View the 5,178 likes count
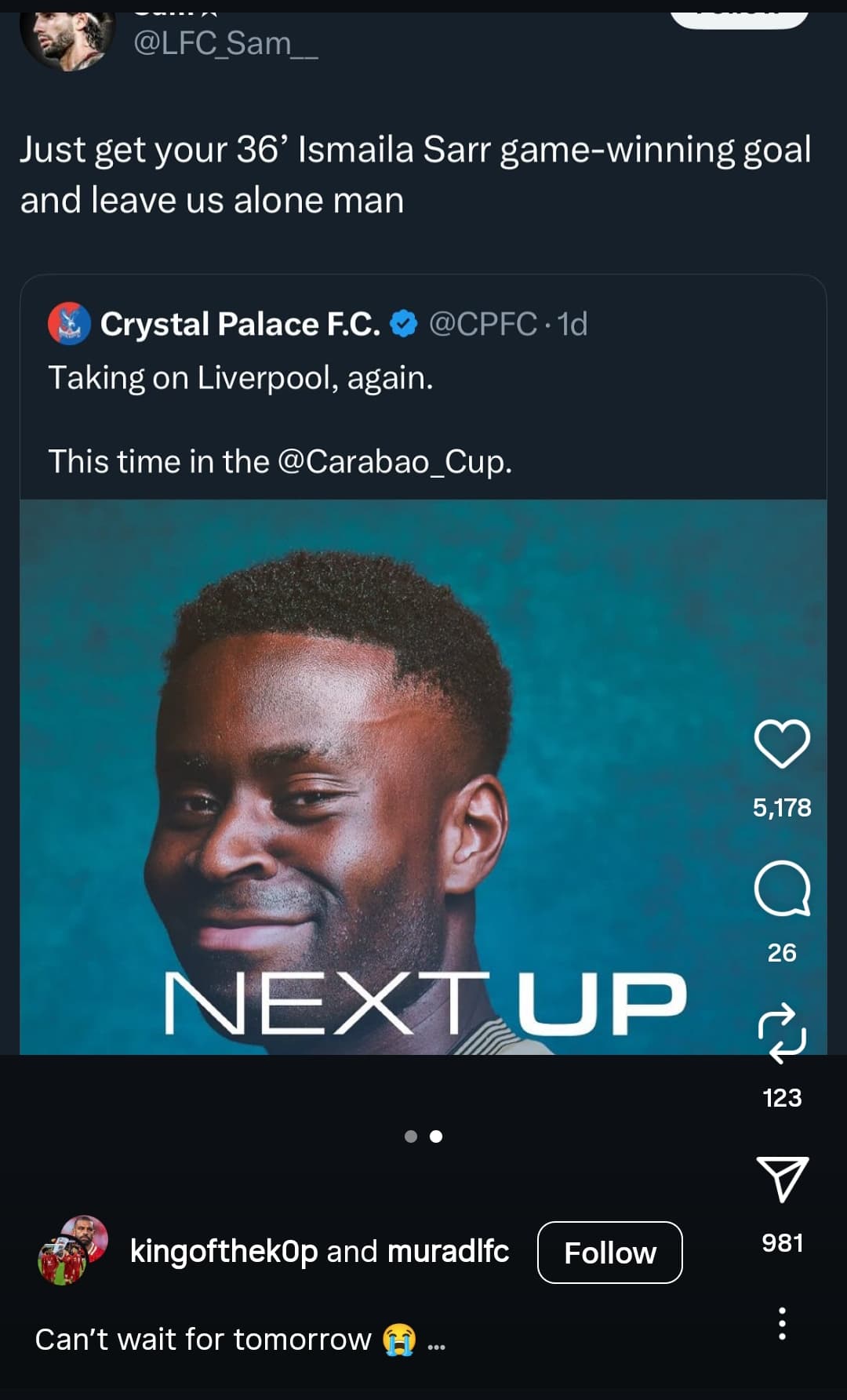Screen dimensions: 847x1400 click(782, 808)
